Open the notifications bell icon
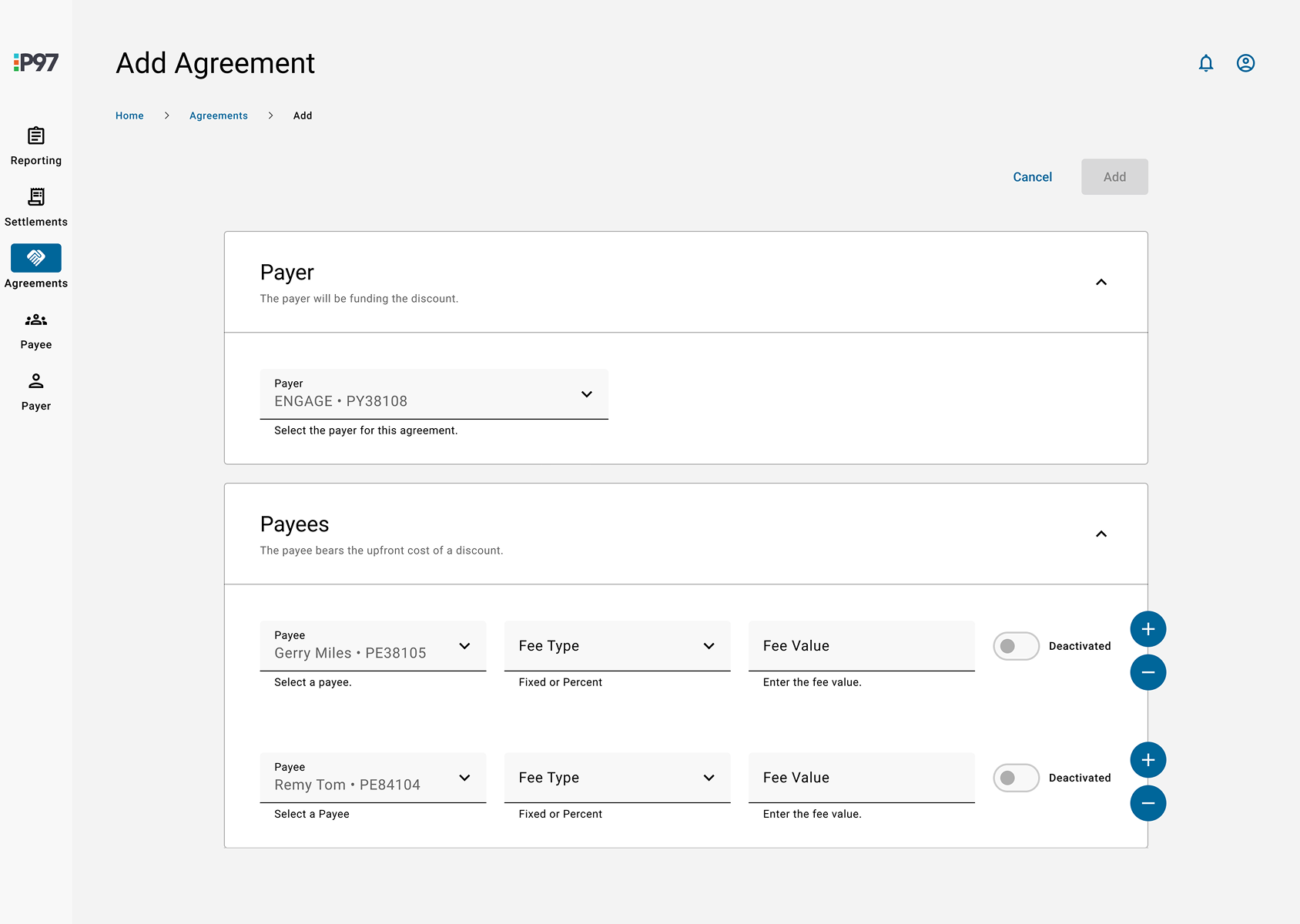 click(x=1205, y=63)
